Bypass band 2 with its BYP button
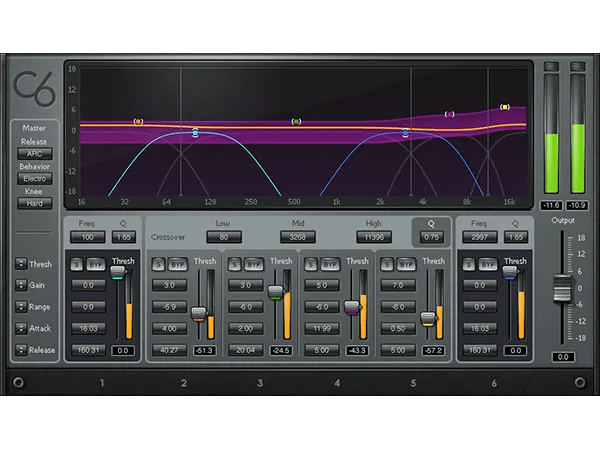The width and height of the screenshot is (600, 450). click(178, 264)
